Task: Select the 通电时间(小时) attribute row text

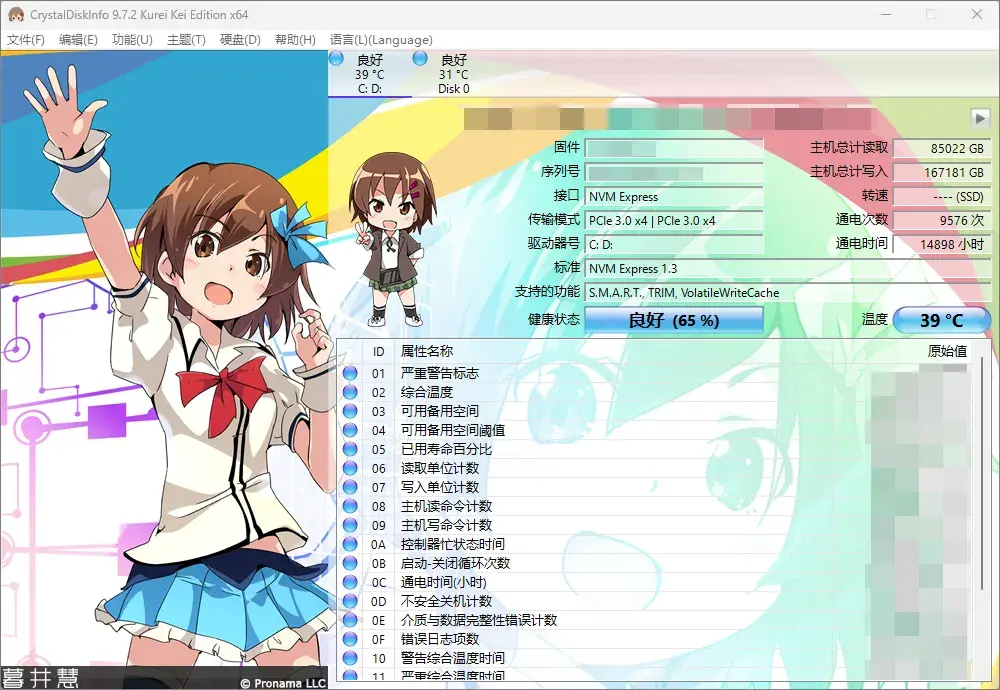Action: click(443, 582)
